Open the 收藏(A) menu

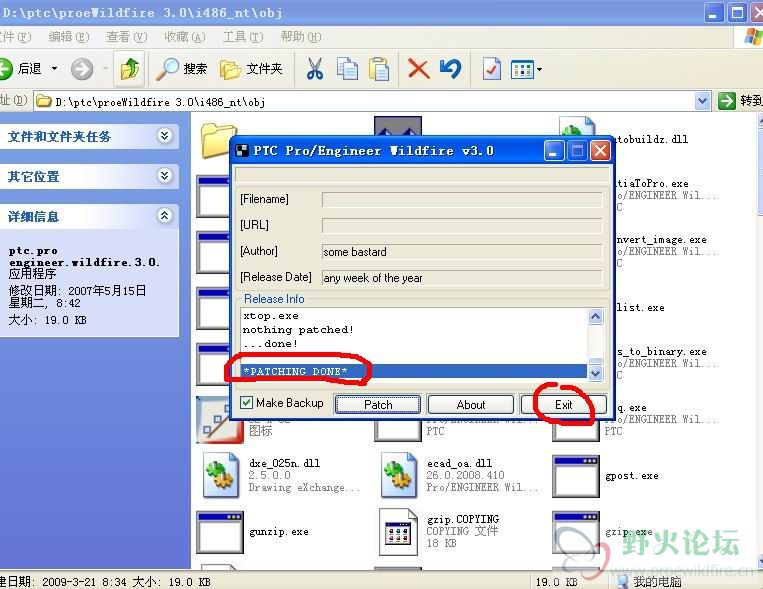pyautogui.click(x=184, y=37)
